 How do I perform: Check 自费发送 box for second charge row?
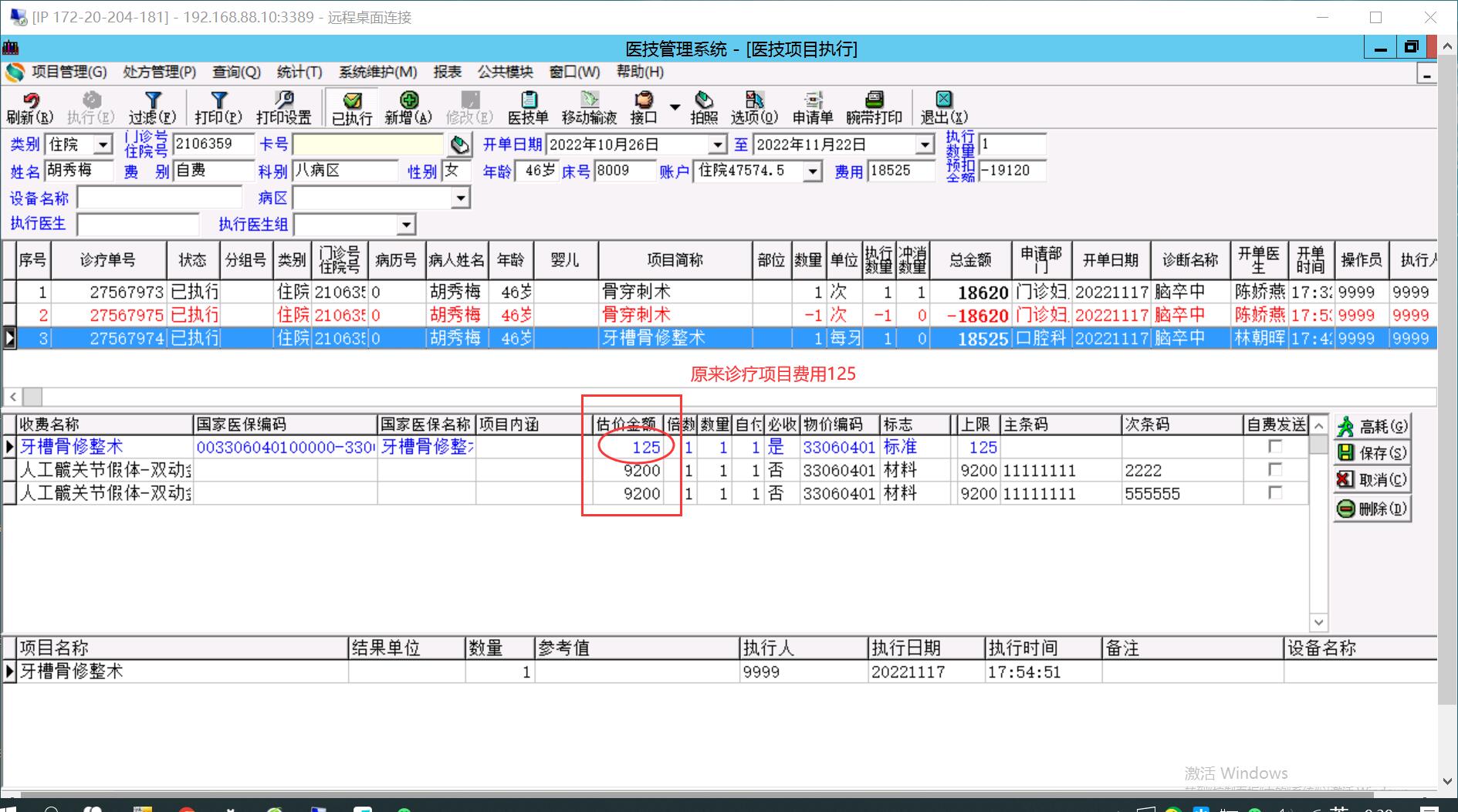pos(1275,470)
